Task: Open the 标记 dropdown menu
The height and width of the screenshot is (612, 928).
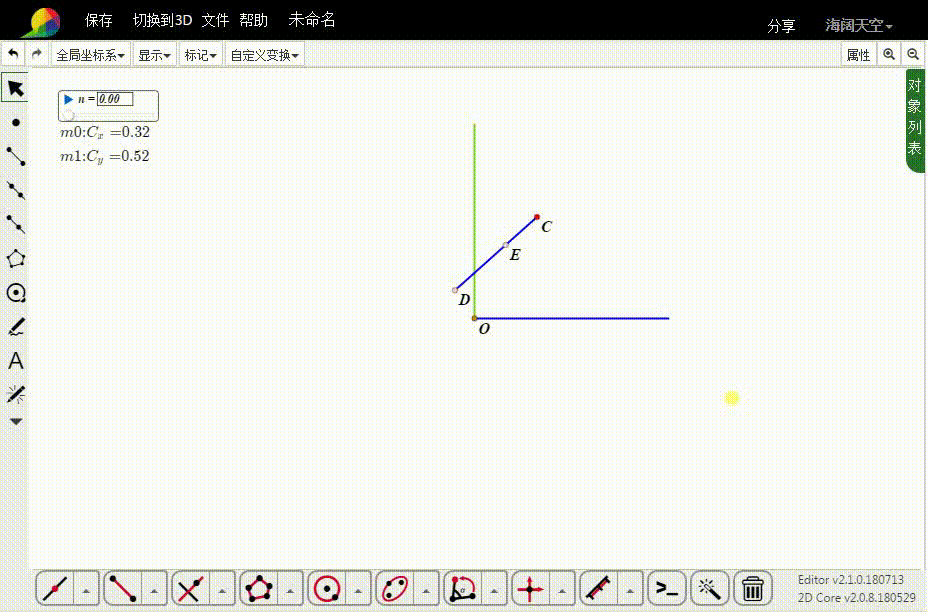Action: point(200,55)
